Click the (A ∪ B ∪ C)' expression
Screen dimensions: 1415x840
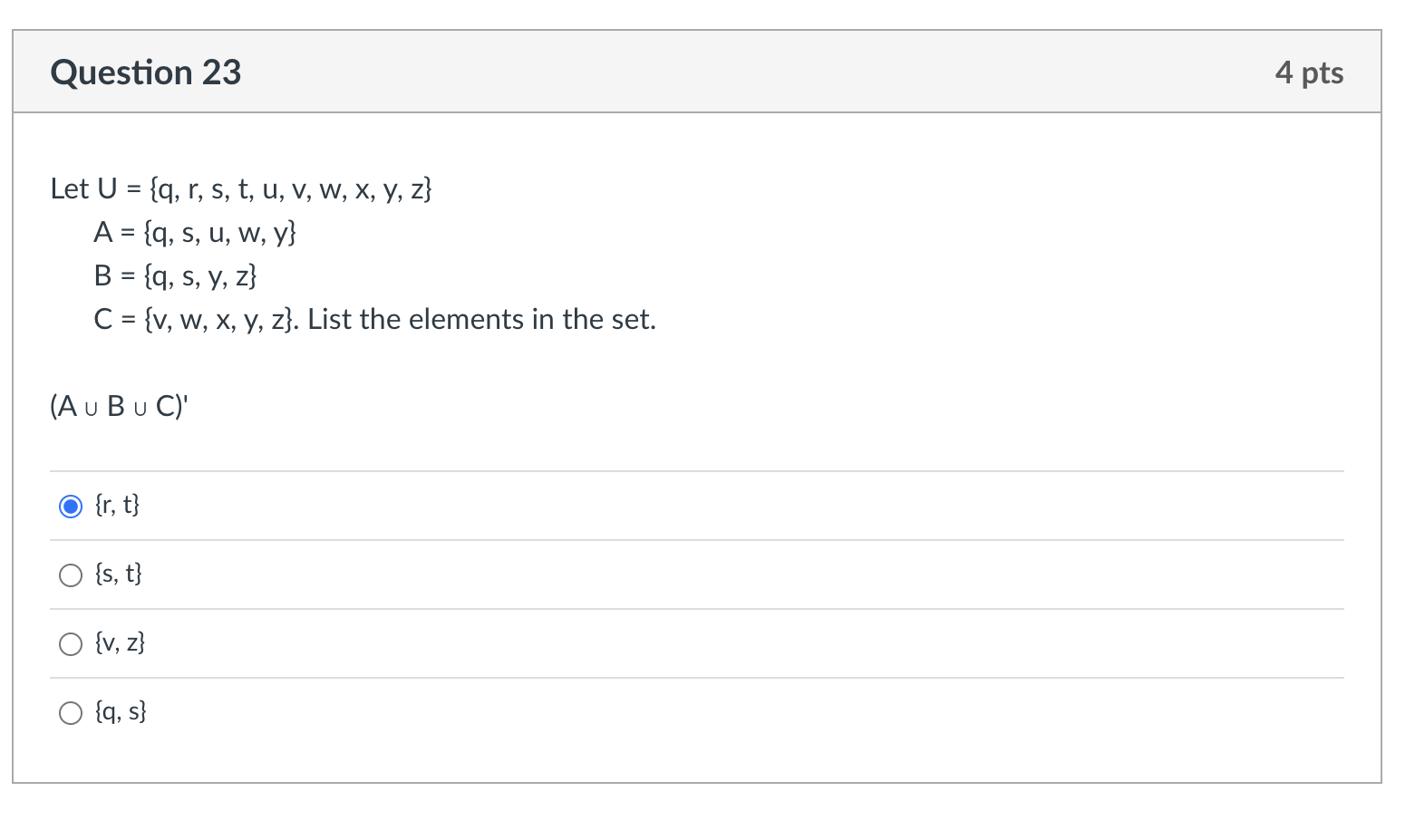click(x=119, y=406)
